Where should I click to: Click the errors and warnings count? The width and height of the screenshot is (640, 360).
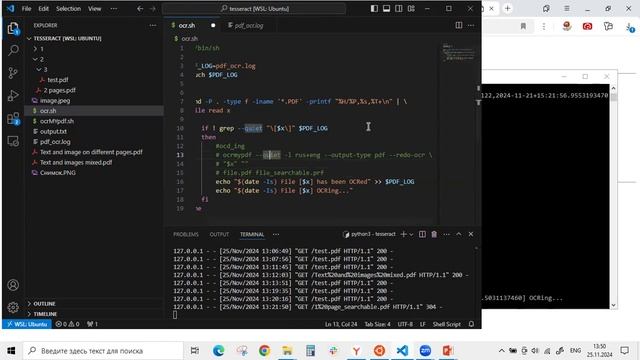(x=67, y=324)
